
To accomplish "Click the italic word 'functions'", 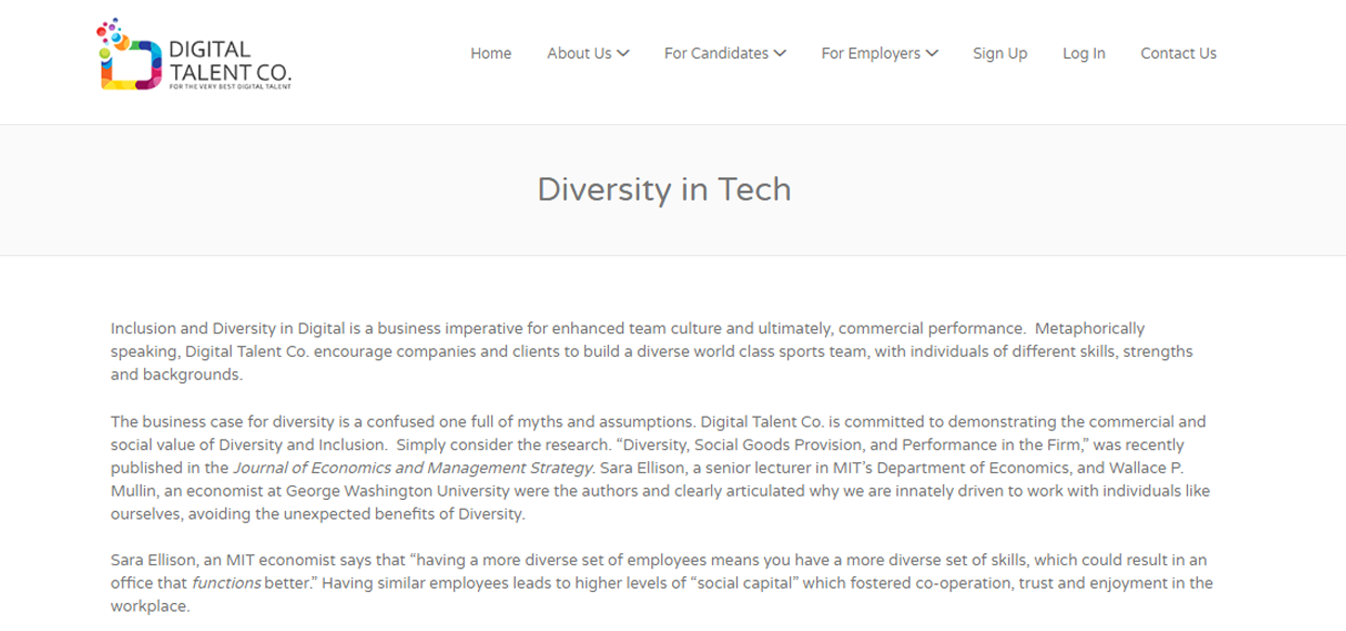I will (x=227, y=583).
